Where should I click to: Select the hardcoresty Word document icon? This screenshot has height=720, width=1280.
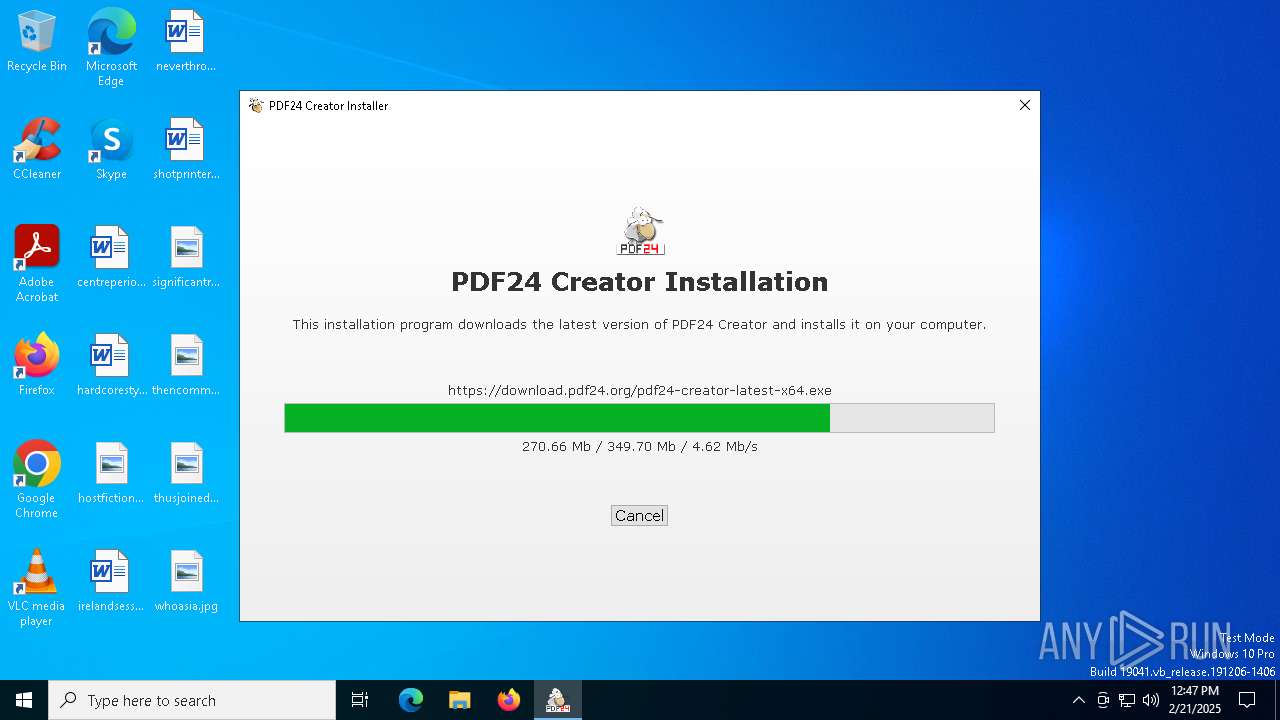pyautogui.click(x=111, y=366)
